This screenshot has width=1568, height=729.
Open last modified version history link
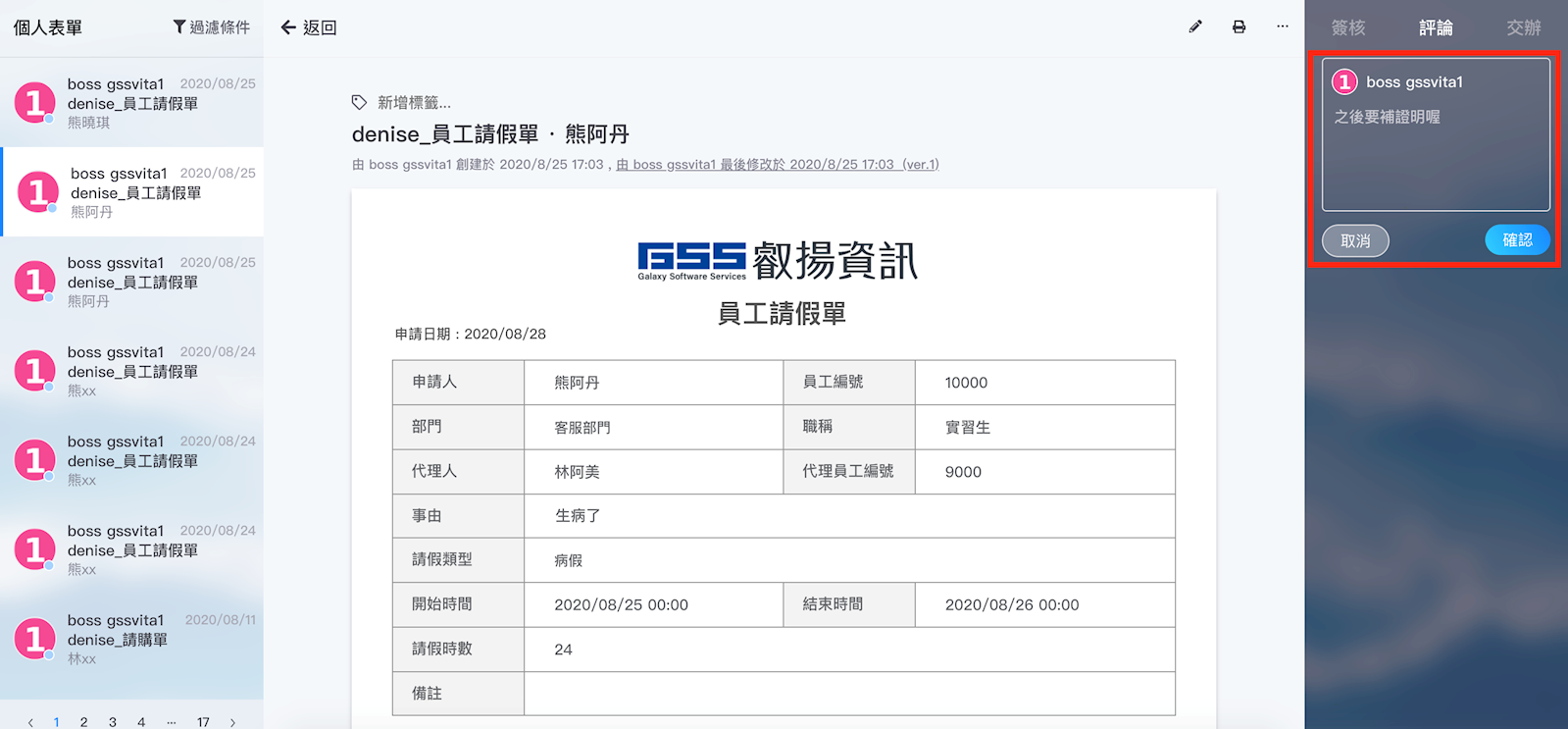777,165
